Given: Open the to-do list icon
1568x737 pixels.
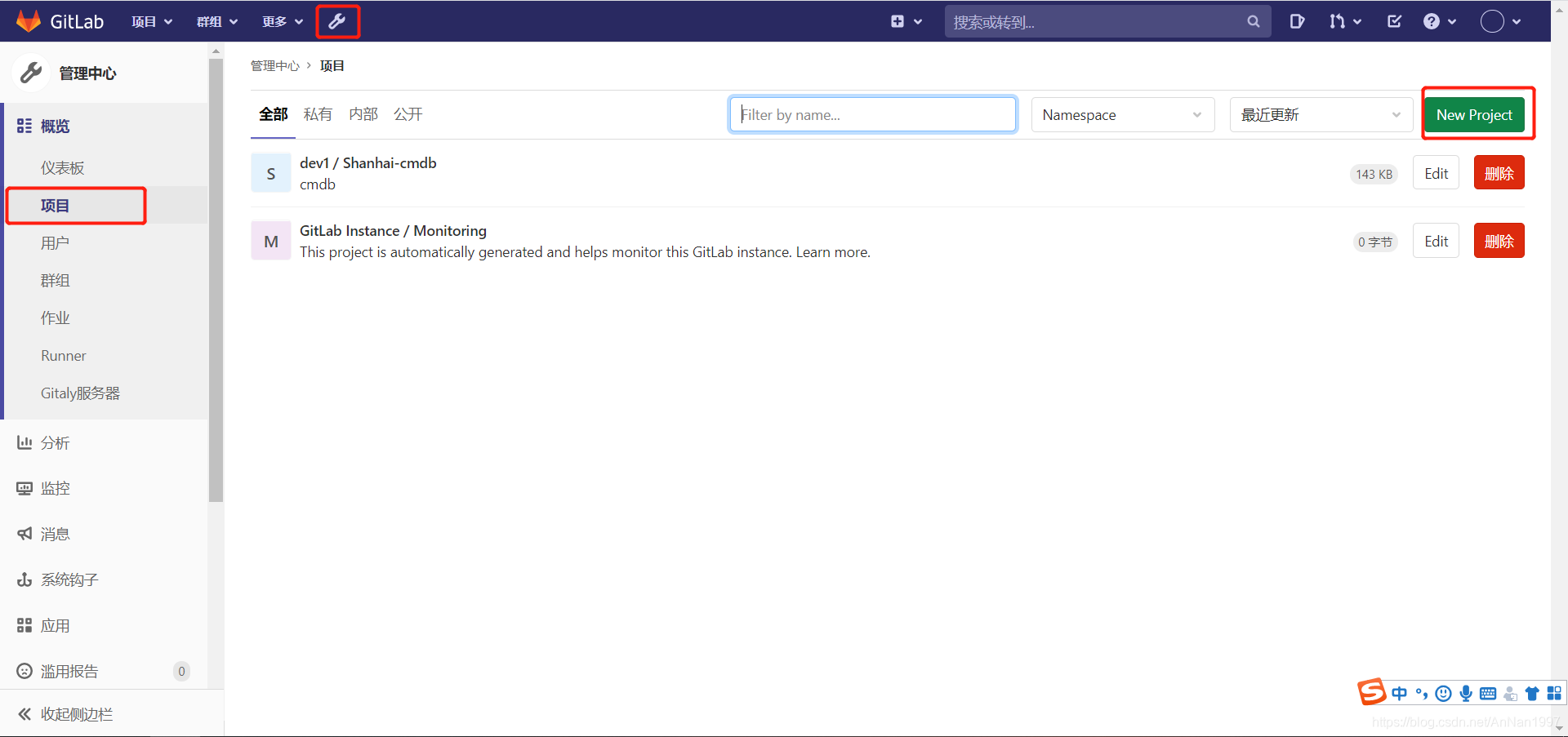Looking at the screenshot, I should [1394, 22].
